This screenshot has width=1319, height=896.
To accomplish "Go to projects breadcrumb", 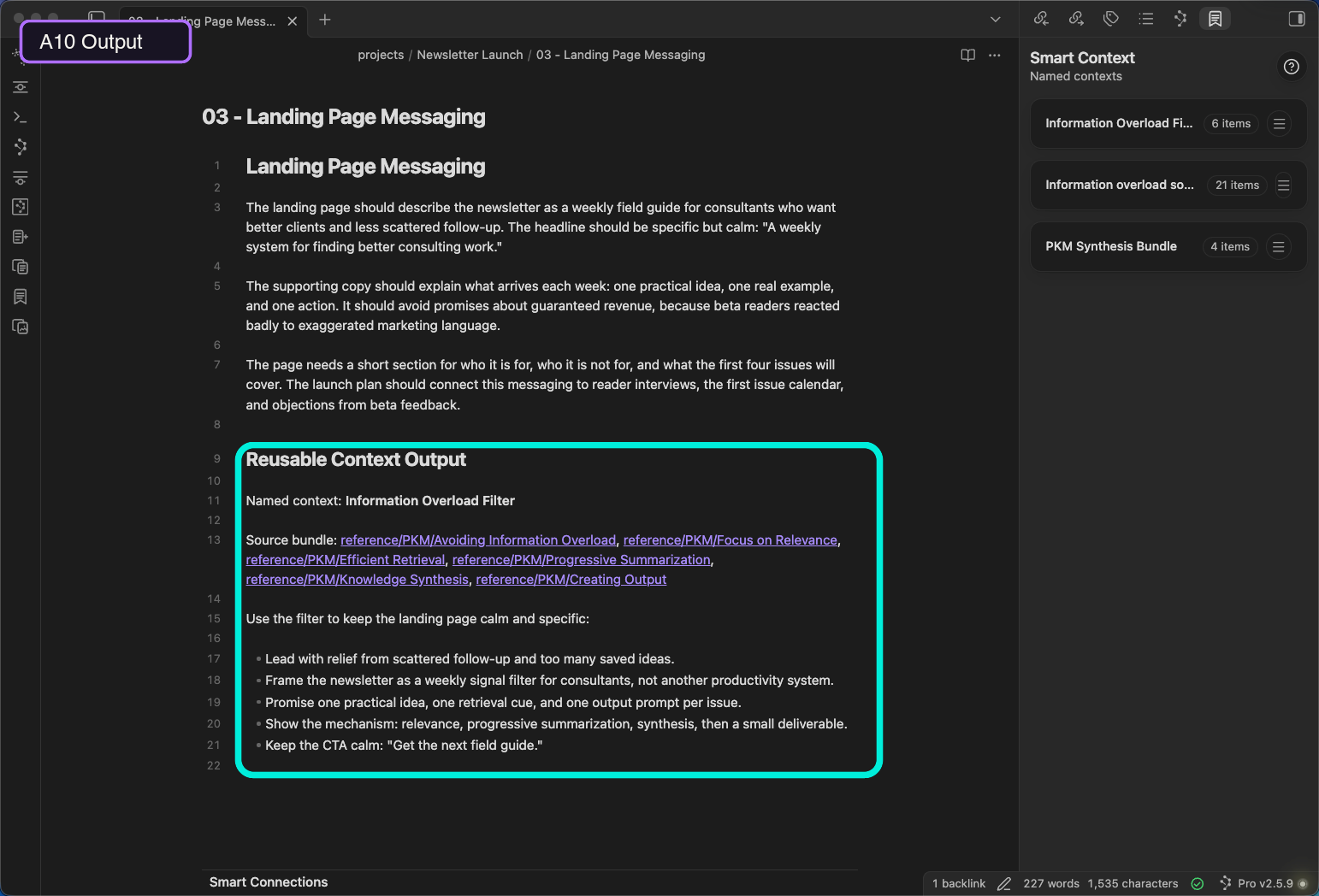I will click(x=381, y=55).
